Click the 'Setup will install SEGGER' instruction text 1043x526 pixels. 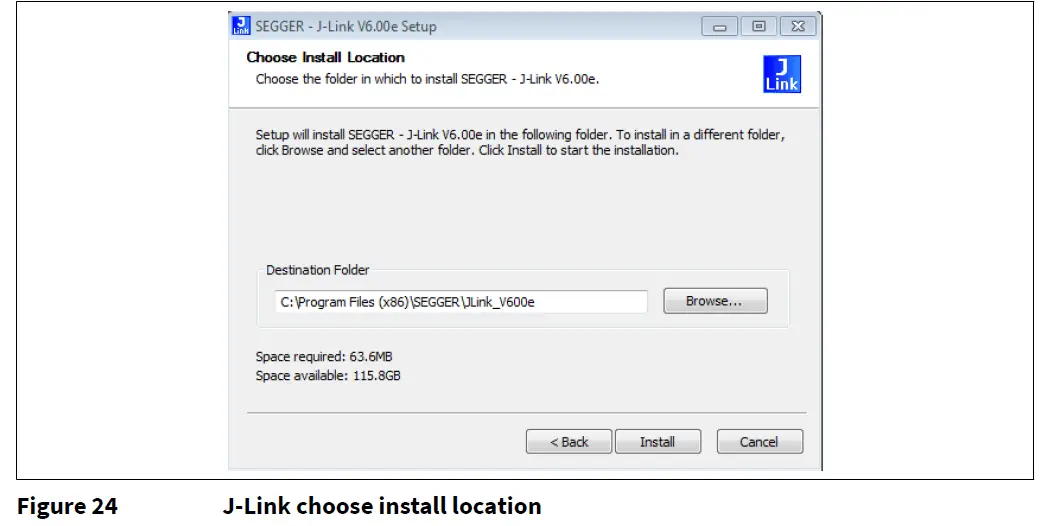click(x=520, y=142)
